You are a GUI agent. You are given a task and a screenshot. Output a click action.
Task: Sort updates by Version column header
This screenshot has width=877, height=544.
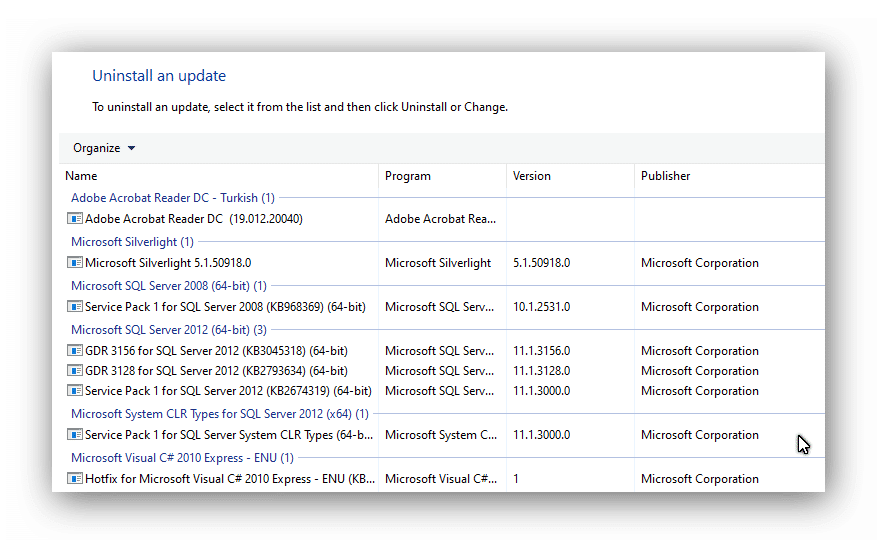point(532,176)
